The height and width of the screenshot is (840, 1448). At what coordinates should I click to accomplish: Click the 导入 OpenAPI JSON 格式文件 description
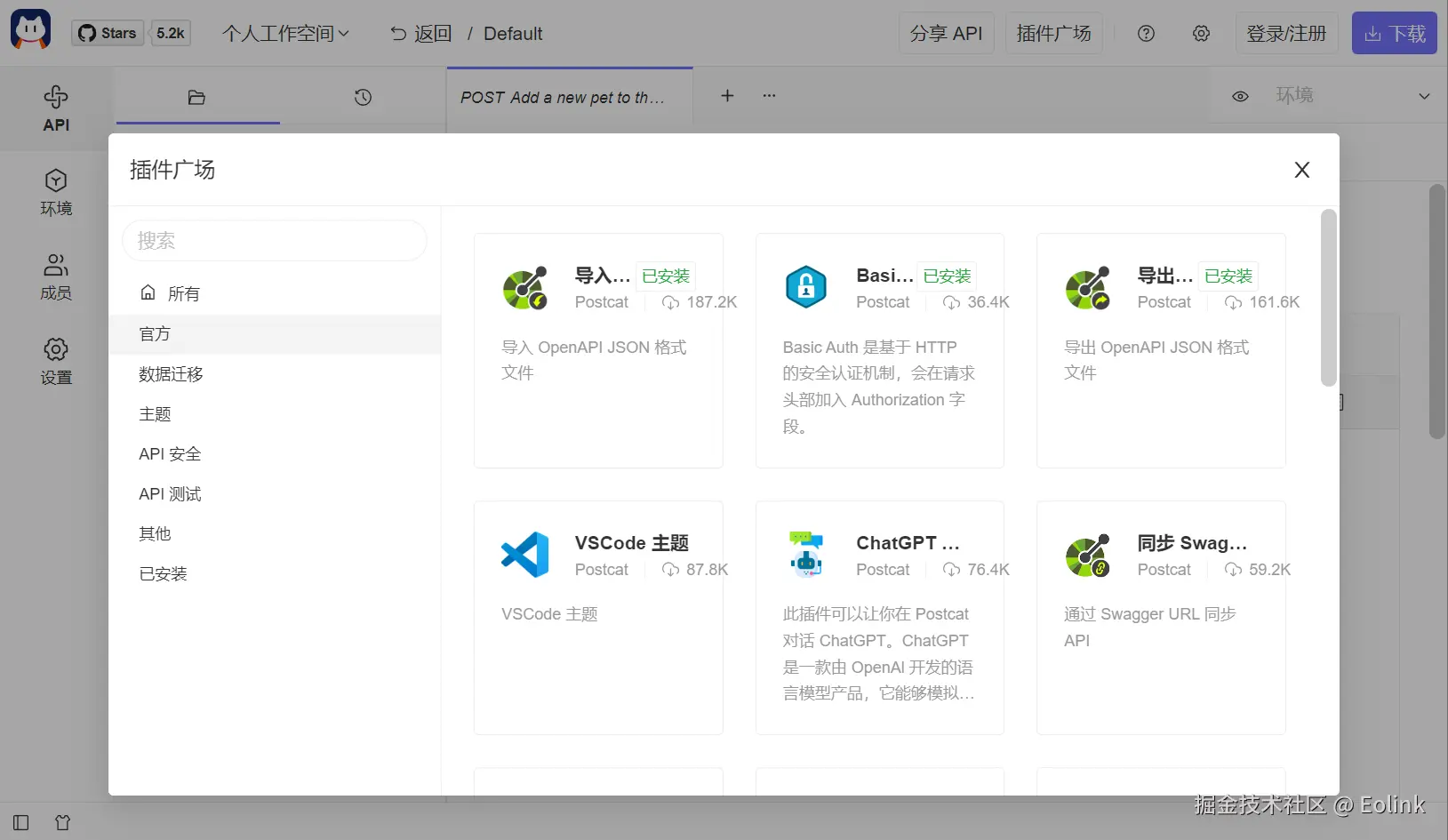tap(594, 360)
